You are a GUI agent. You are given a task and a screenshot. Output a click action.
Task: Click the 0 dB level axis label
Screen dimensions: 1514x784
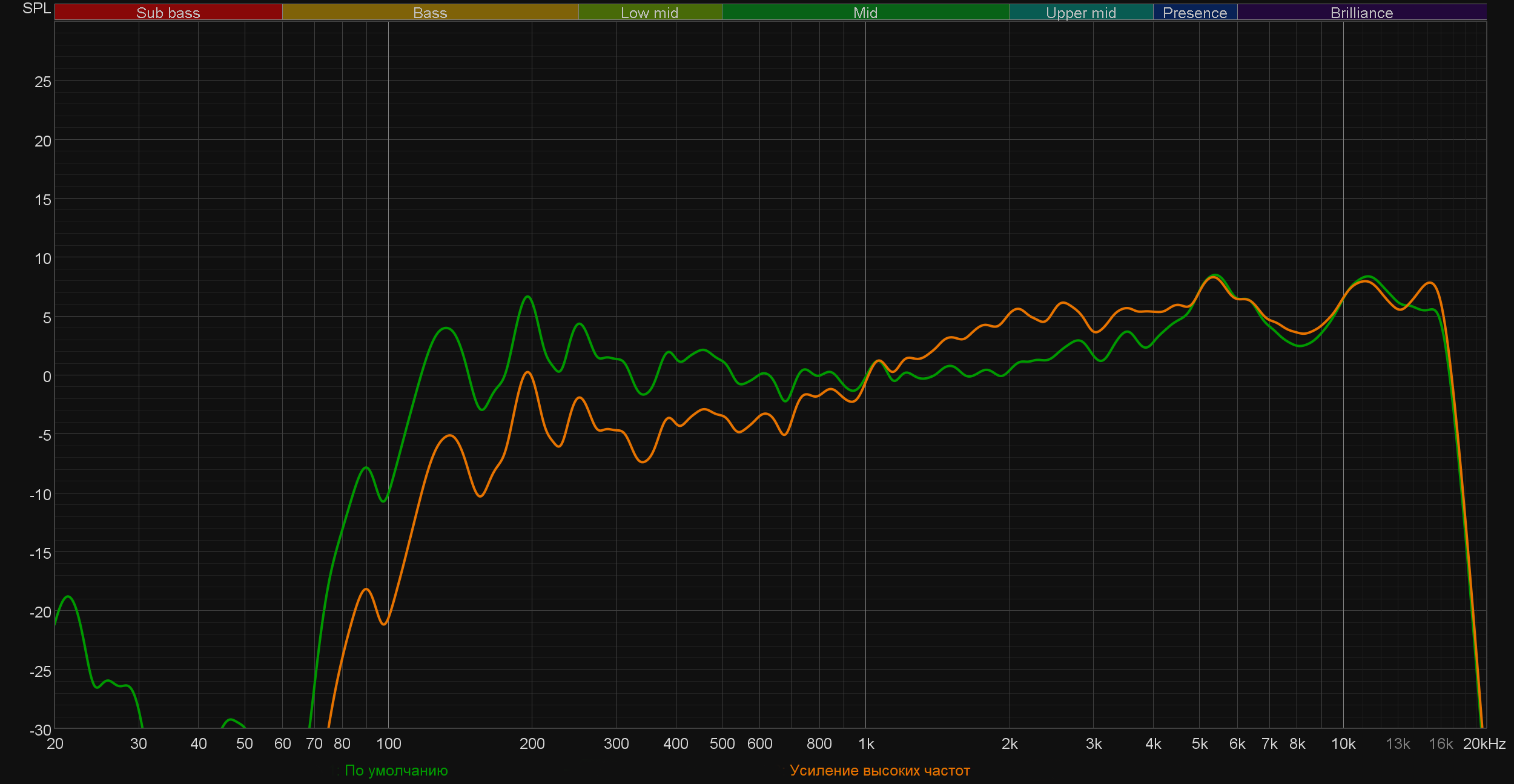click(47, 377)
